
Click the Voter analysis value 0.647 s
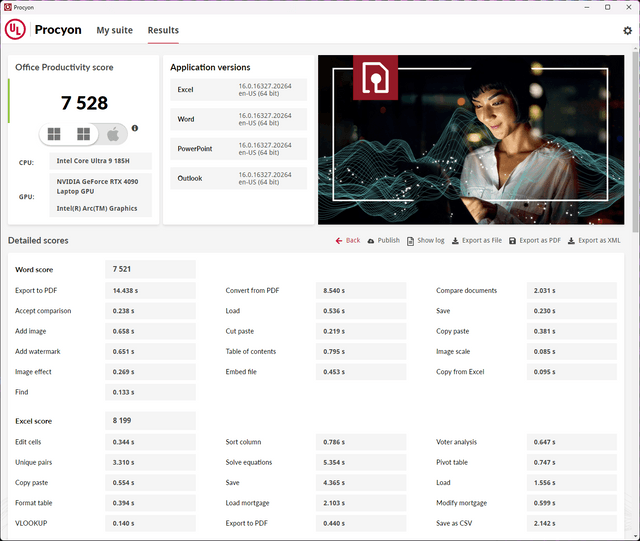[571, 442]
